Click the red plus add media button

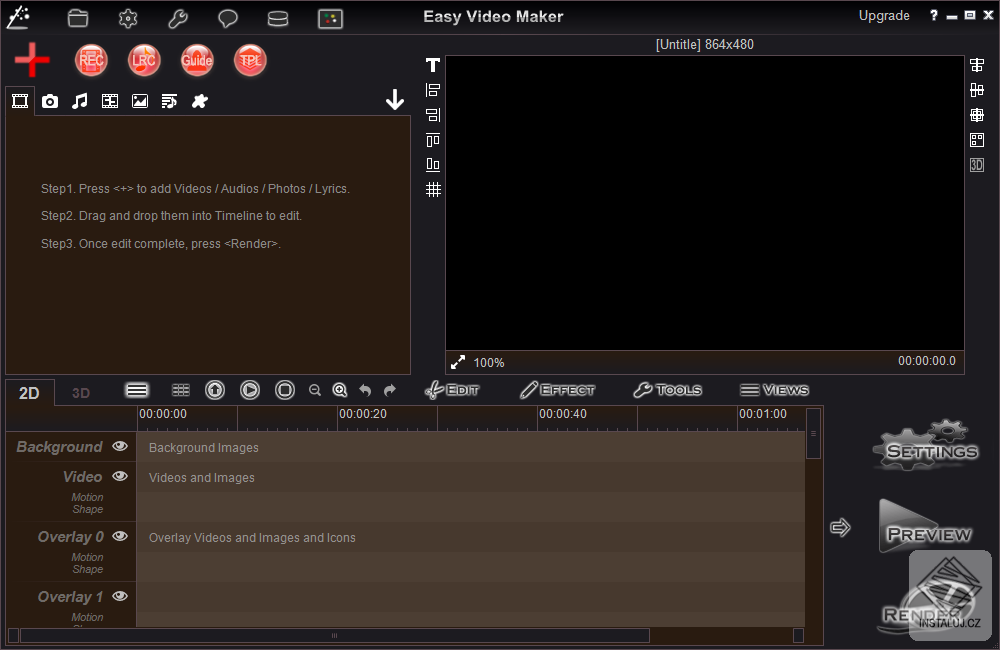[32, 60]
